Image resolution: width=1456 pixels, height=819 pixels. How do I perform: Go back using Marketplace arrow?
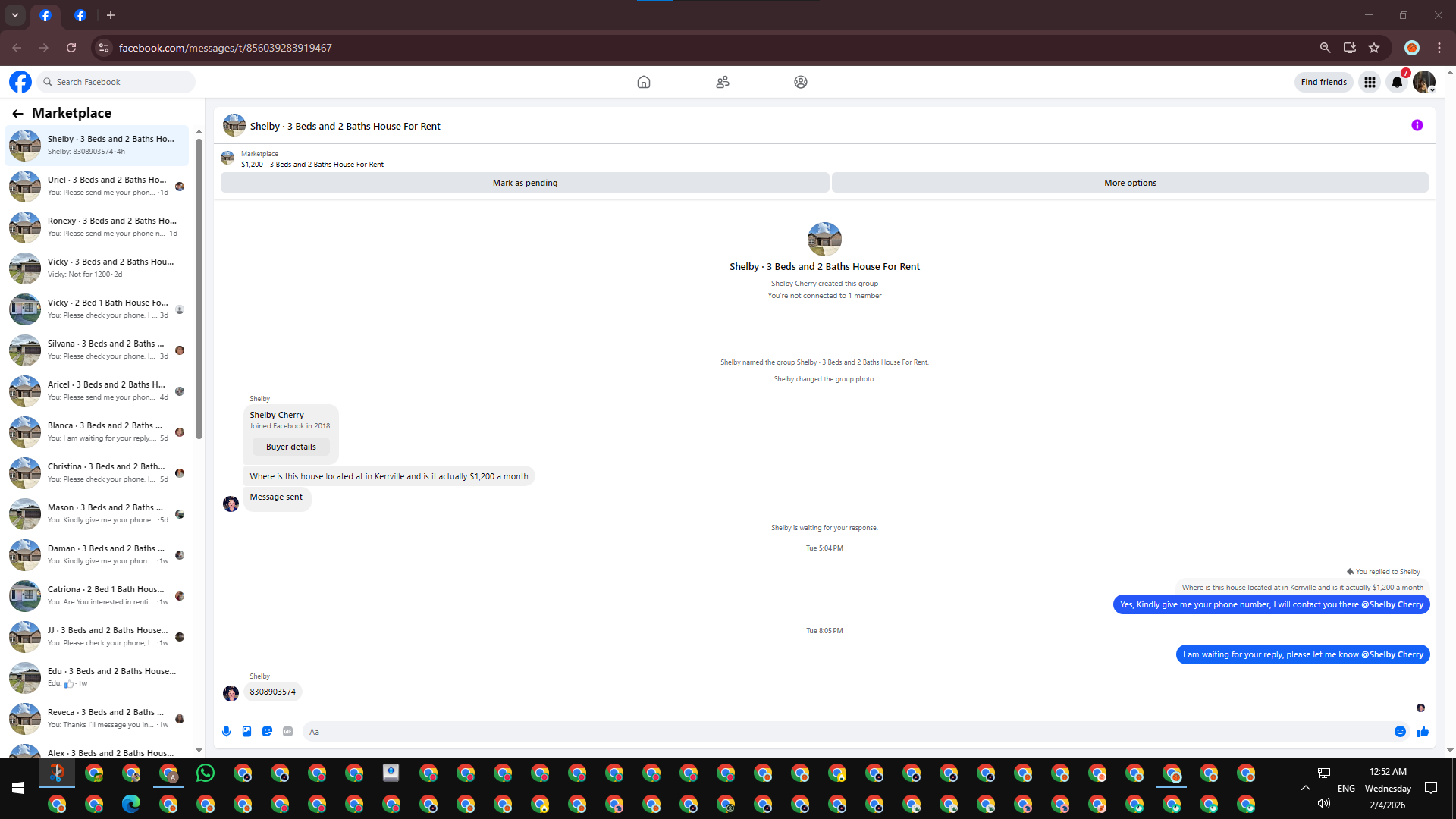click(17, 113)
